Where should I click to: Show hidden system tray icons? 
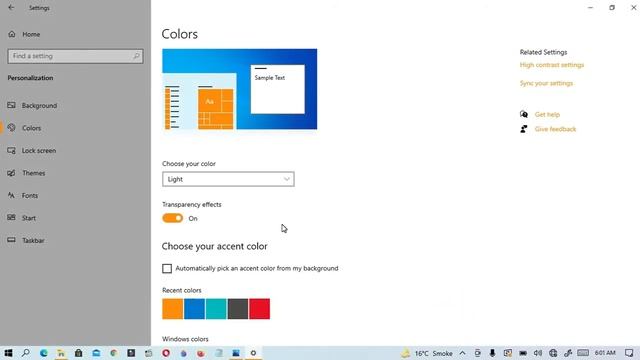coord(462,353)
